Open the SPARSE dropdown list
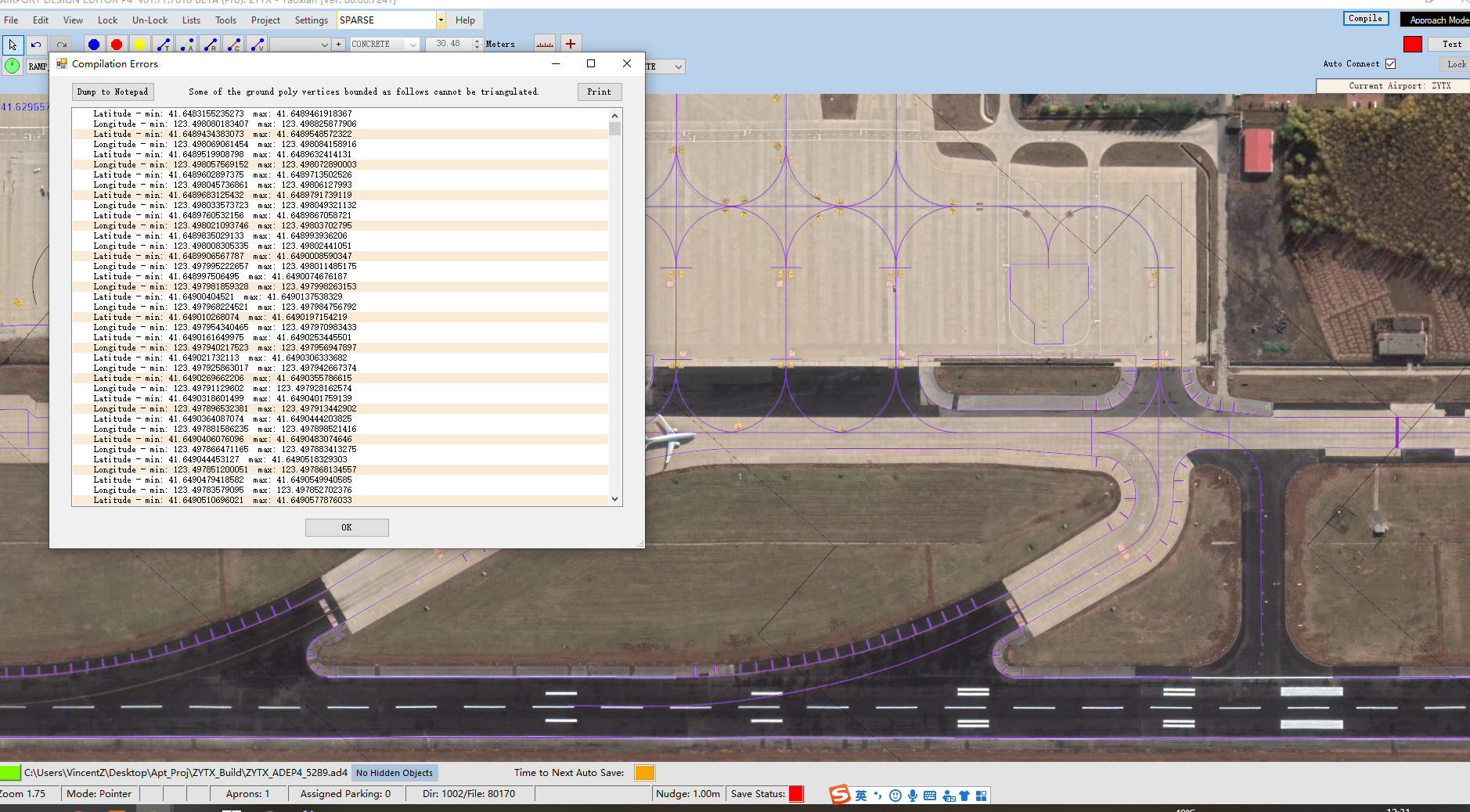Screen dimensions: 1470x812 tap(441, 20)
